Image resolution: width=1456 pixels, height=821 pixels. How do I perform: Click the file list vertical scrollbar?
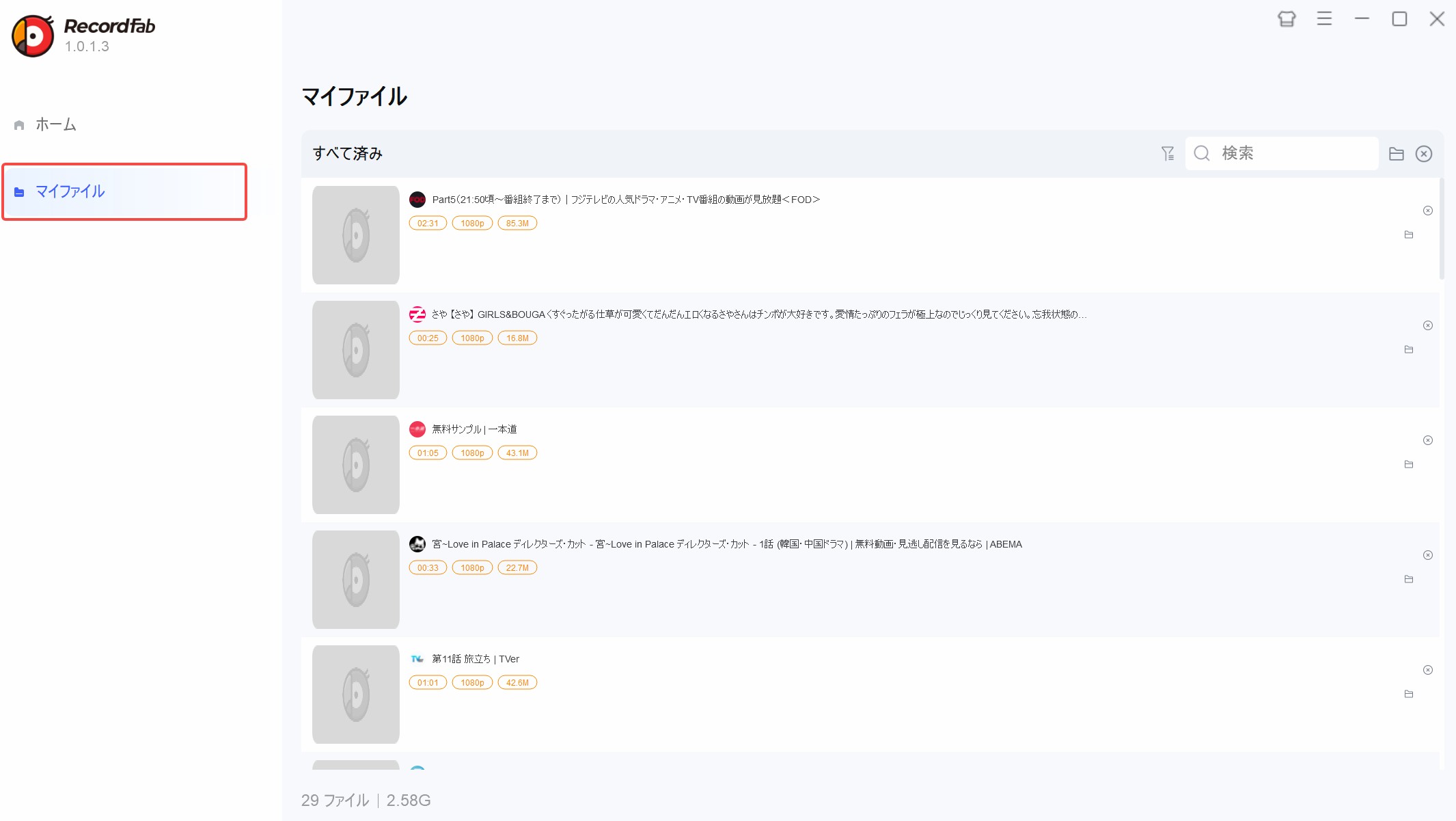1442,228
